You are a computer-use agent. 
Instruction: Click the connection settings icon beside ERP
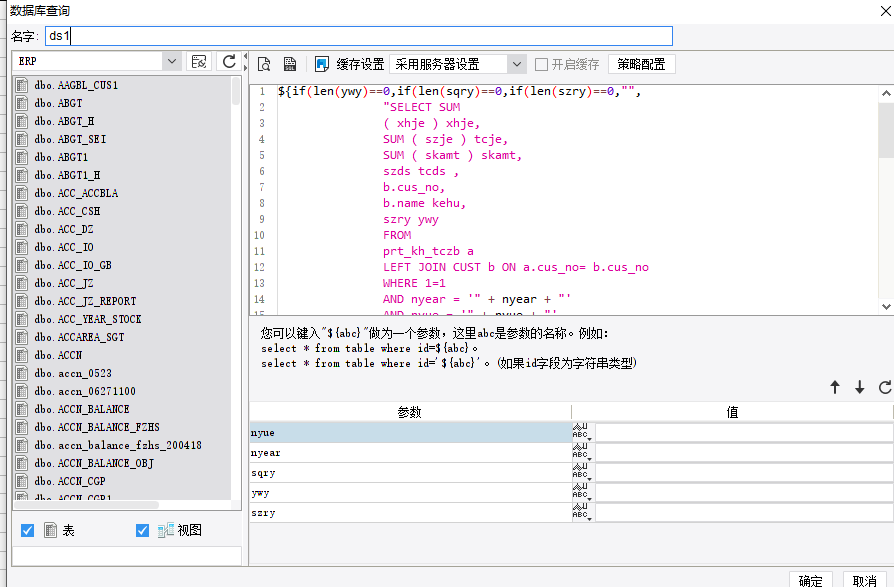[199, 62]
